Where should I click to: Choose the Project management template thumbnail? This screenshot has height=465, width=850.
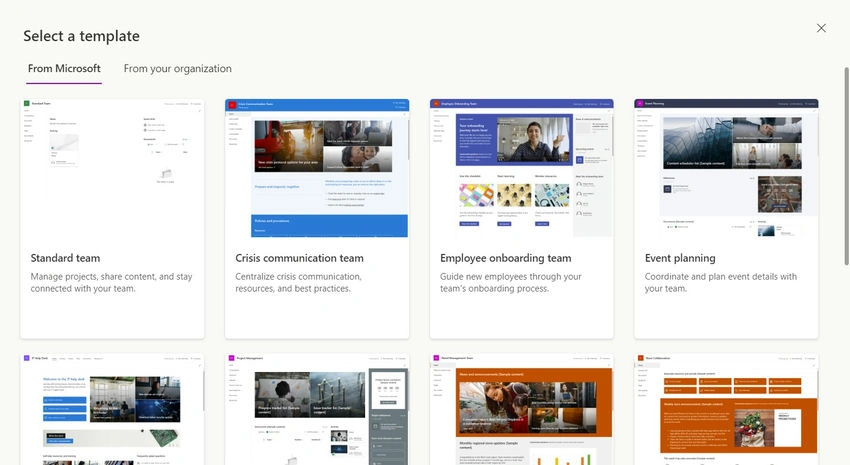pyautogui.click(x=317, y=409)
